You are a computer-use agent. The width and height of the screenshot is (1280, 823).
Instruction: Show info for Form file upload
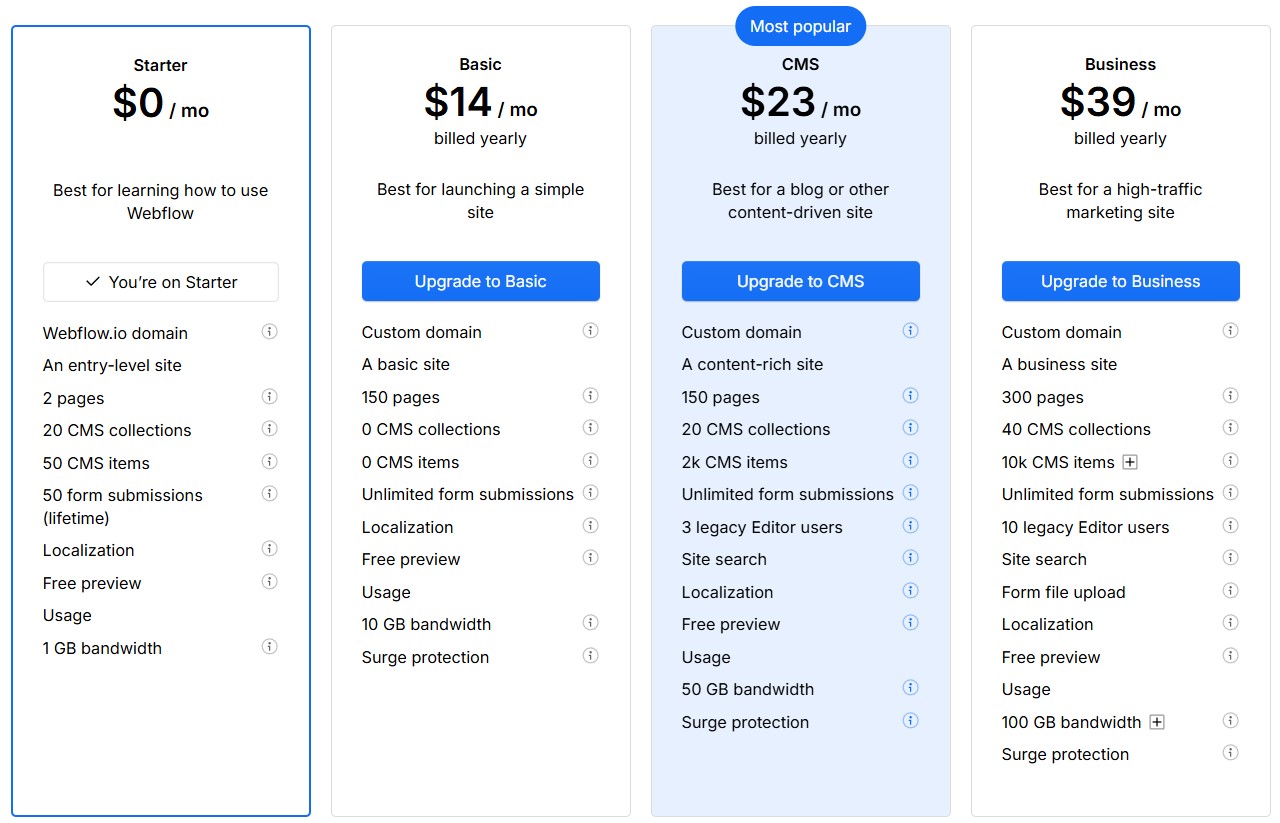coord(1230,590)
